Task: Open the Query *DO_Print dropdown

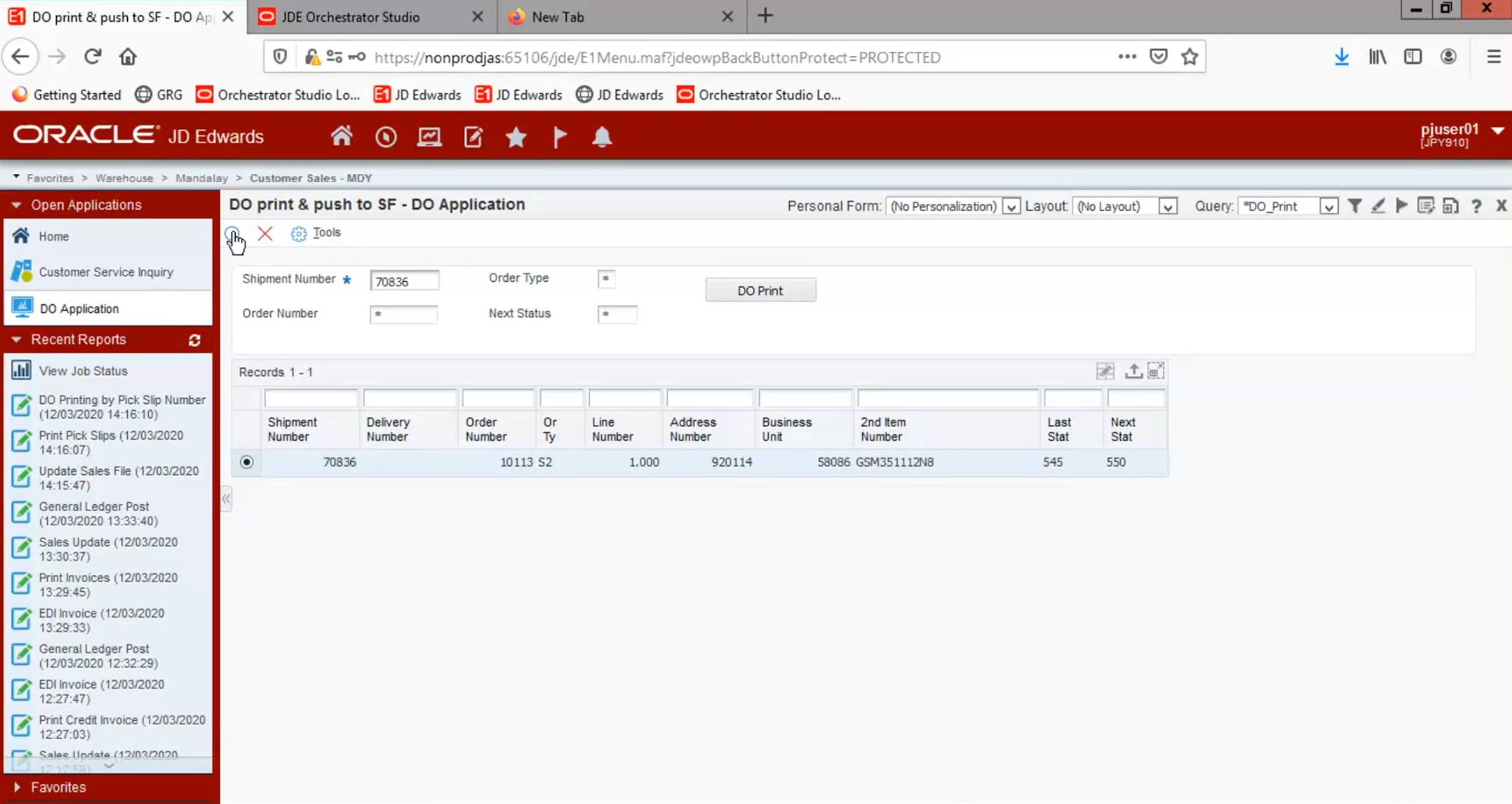Action: pyautogui.click(x=1329, y=206)
